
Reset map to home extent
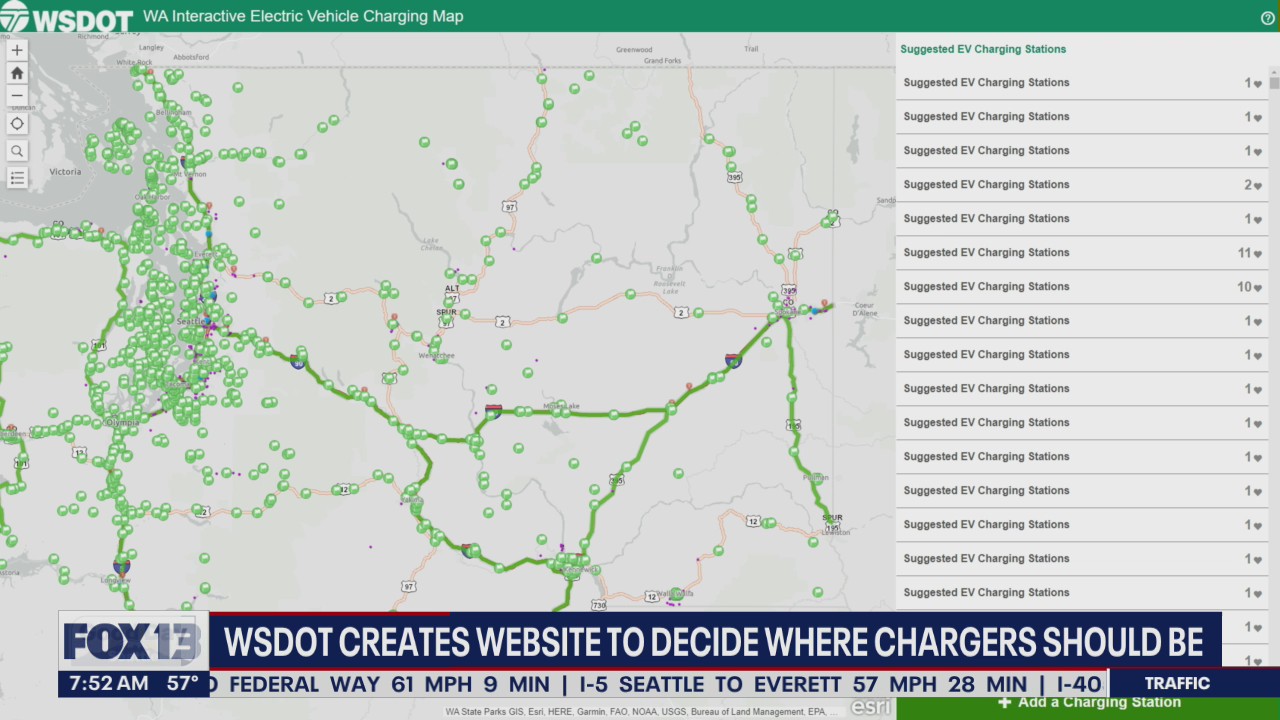coord(17,73)
